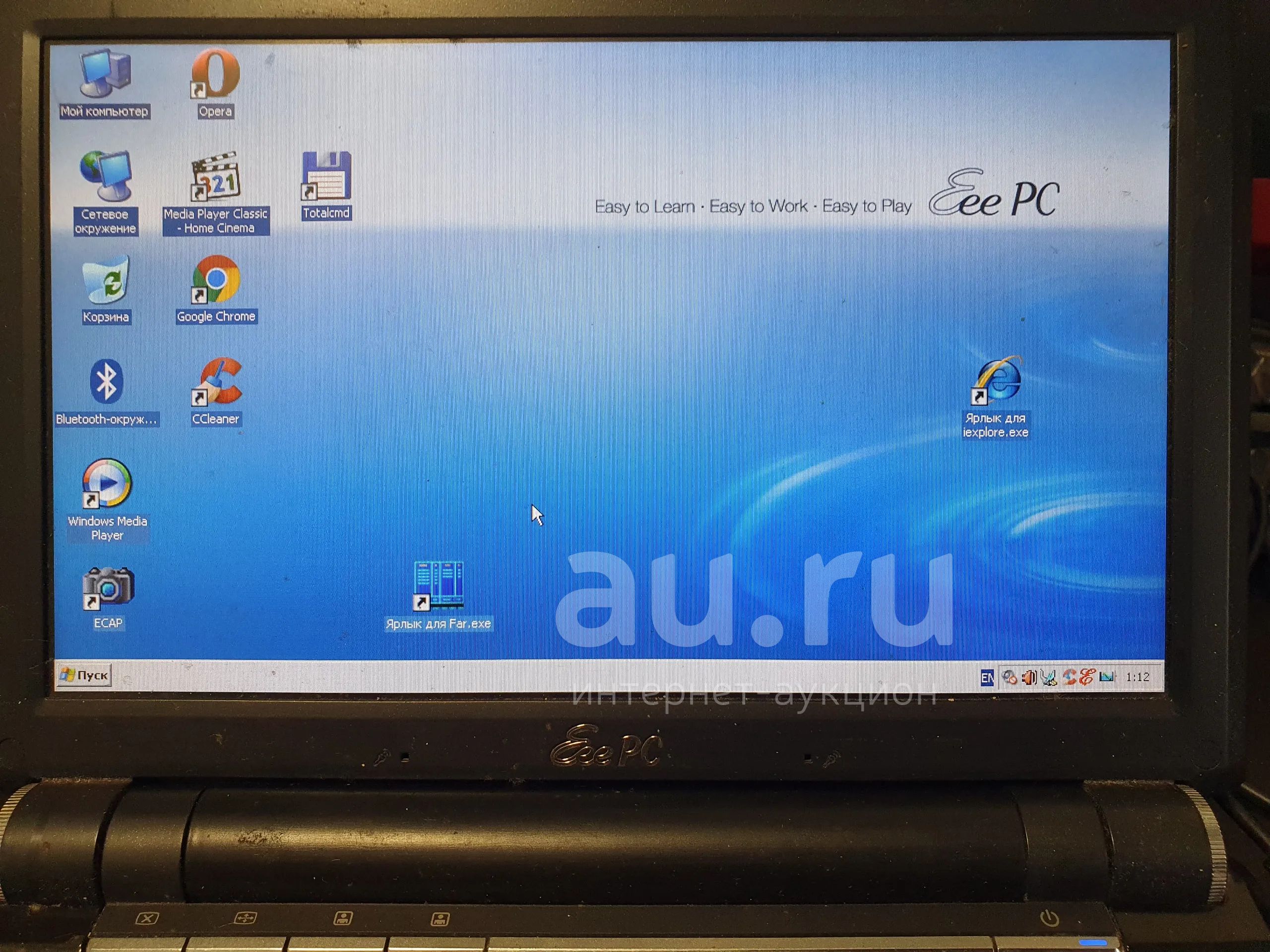Select the Windows Media Player shortcut
The width and height of the screenshot is (1270, 952).
107,483
